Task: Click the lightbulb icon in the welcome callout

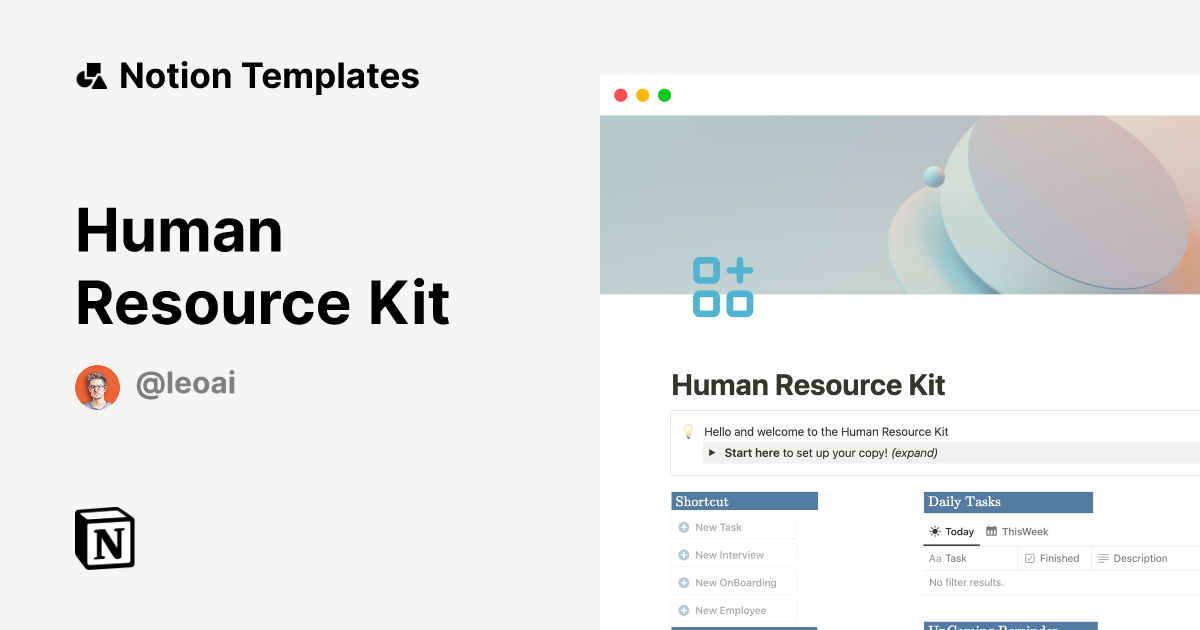Action: click(689, 431)
